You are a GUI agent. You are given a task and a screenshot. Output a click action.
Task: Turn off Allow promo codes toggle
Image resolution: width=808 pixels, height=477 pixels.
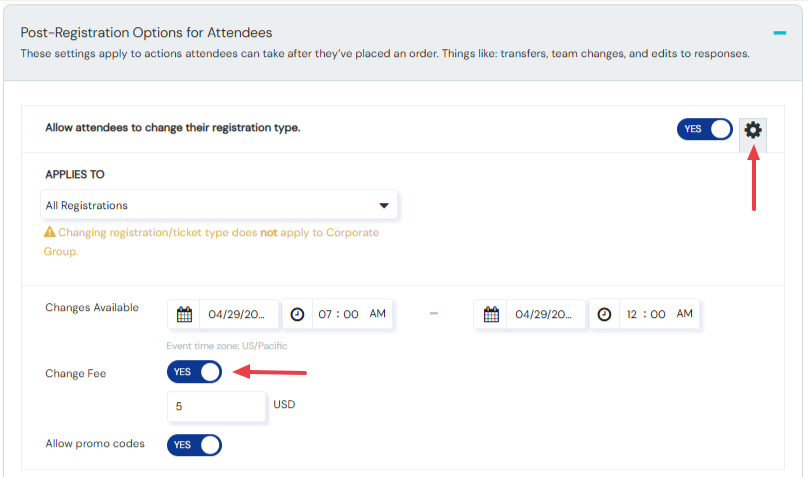tap(194, 445)
